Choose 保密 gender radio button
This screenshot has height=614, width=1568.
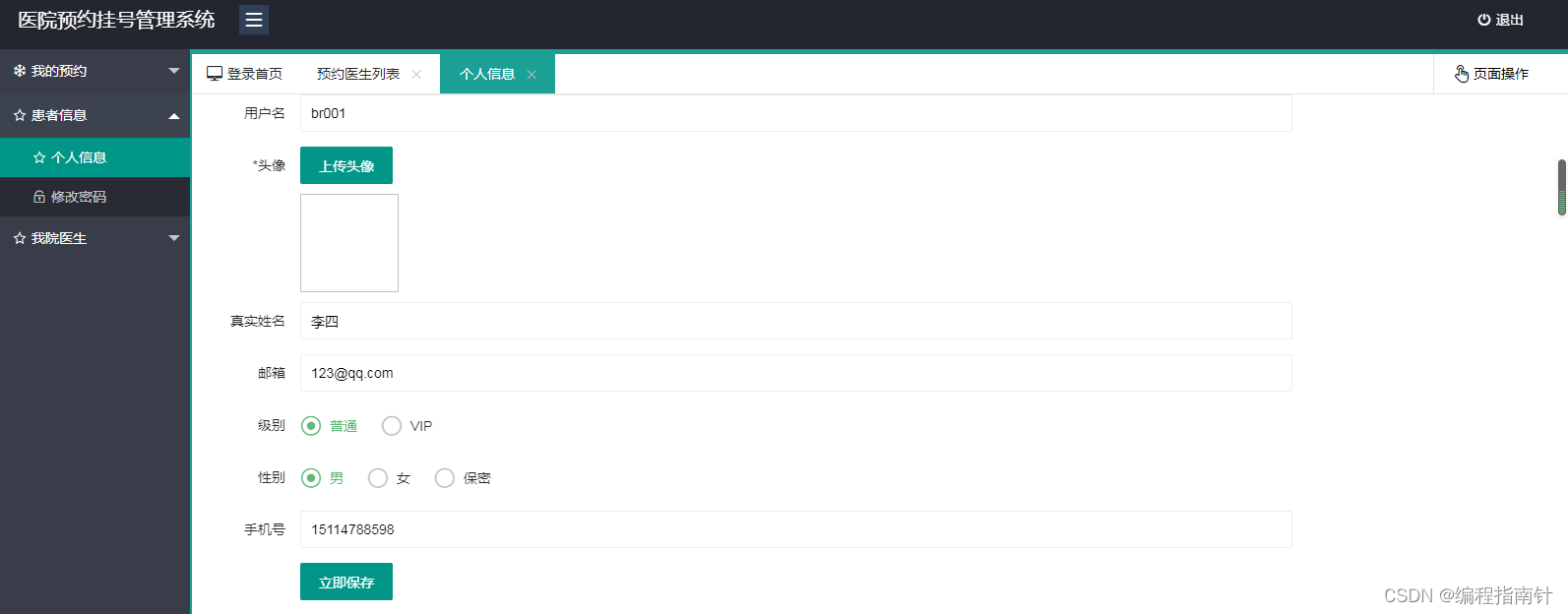click(x=445, y=478)
